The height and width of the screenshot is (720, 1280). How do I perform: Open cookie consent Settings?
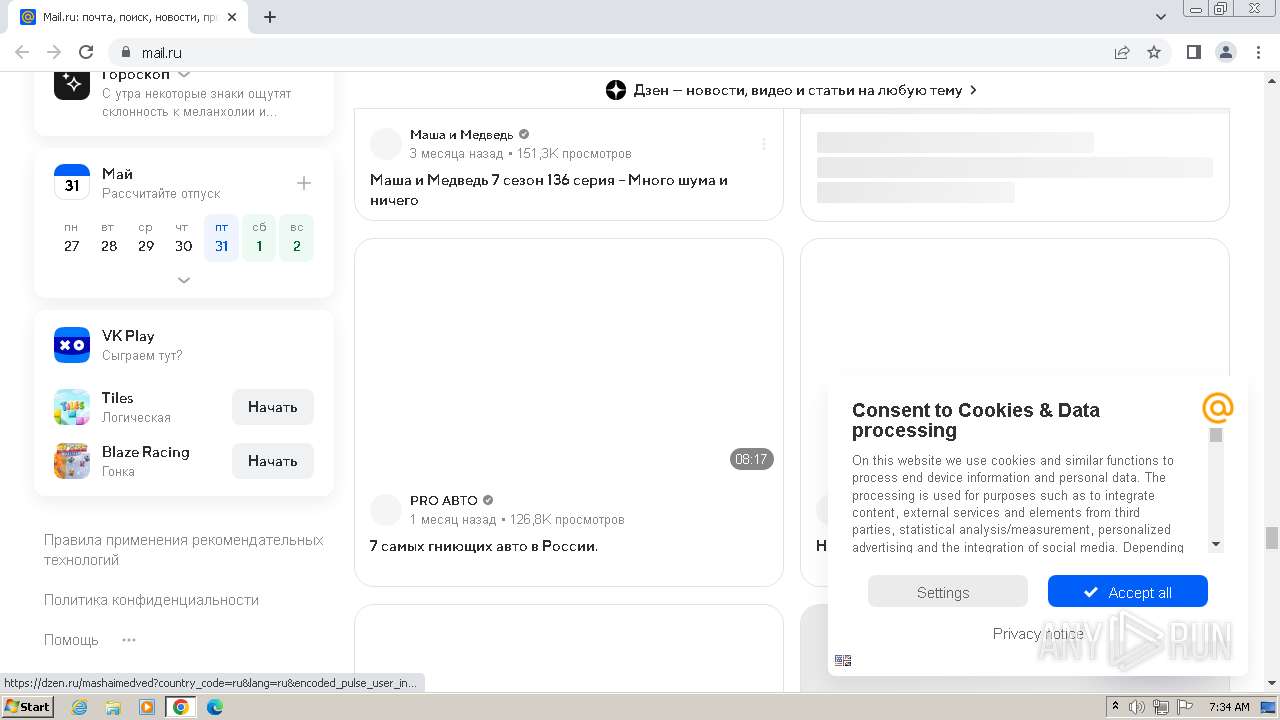coord(947,591)
